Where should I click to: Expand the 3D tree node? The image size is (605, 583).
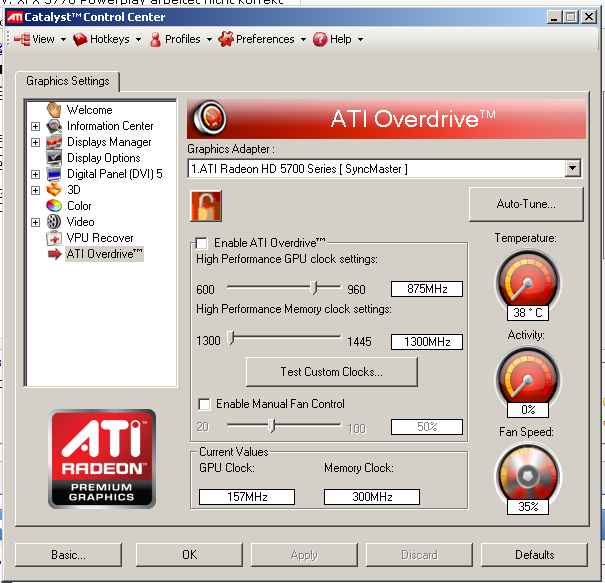point(35,190)
